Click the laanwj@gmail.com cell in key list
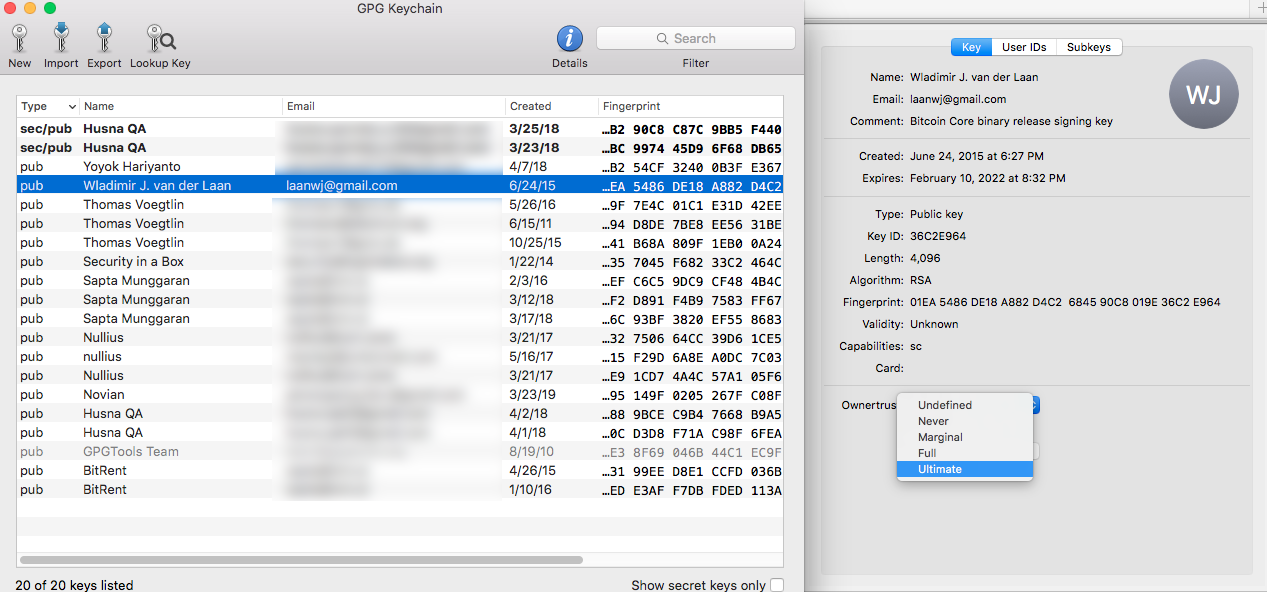Screen dimensions: 1267x592 (x=342, y=186)
